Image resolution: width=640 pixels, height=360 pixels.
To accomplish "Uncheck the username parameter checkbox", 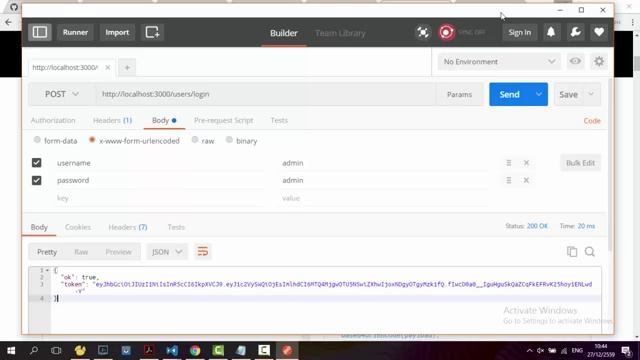I will pyautogui.click(x=36, y=163).
